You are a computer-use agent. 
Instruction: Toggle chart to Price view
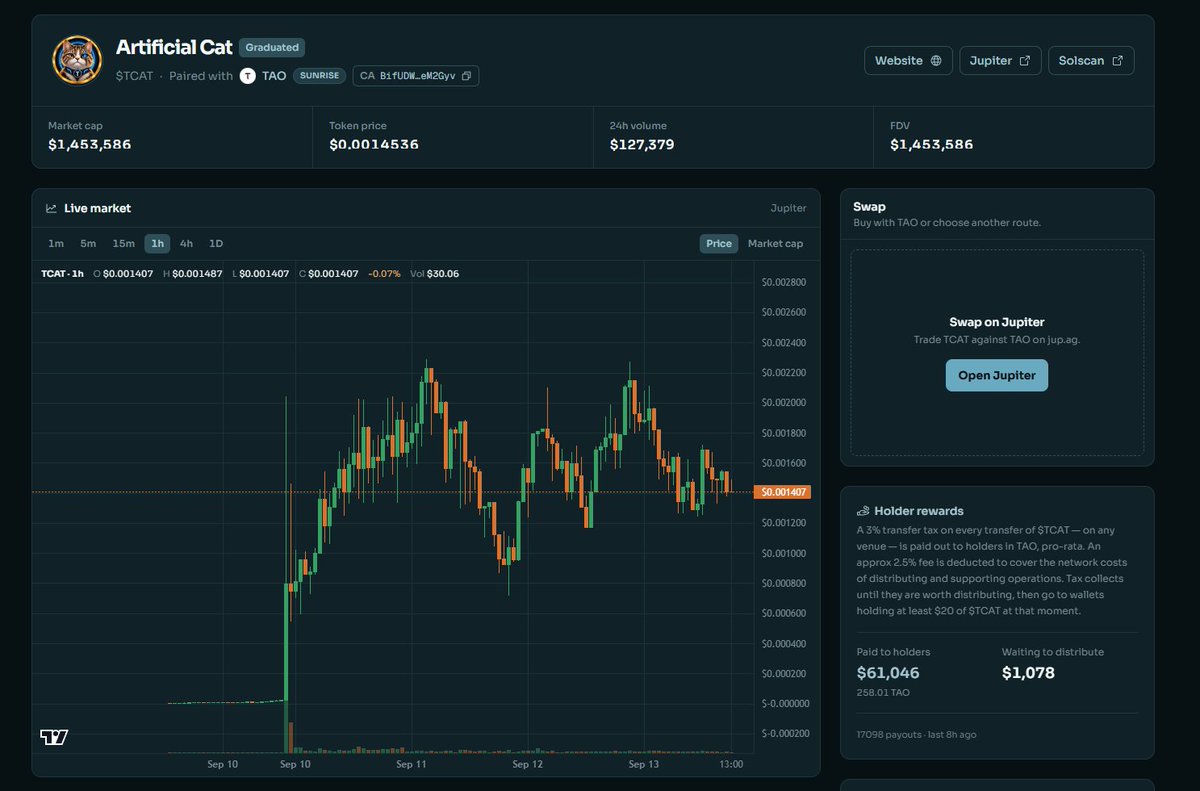[x=719, y=244]
